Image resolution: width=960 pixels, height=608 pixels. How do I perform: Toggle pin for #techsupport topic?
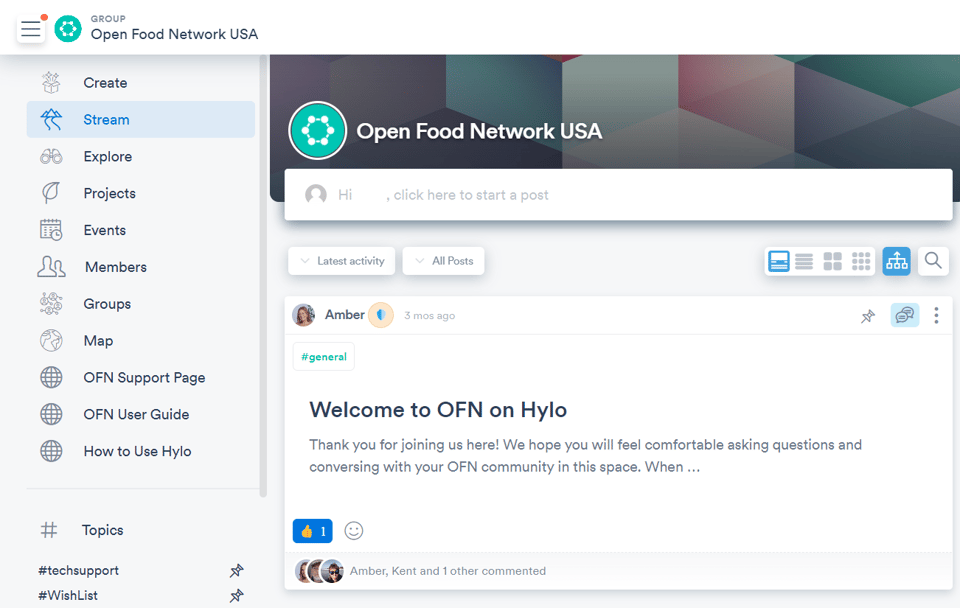click(x=236, y=571)
